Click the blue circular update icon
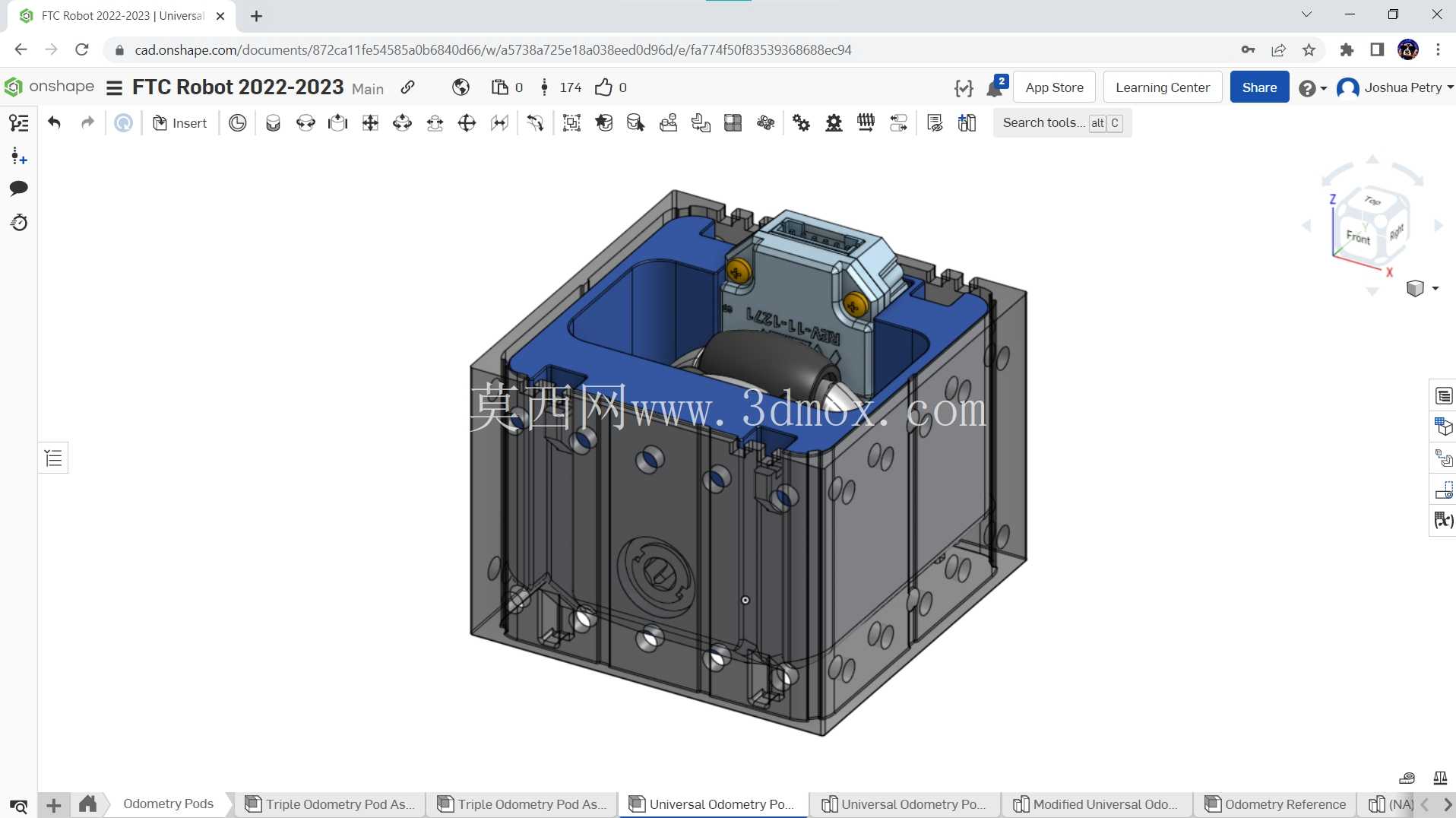The width and height of the screenshot is (1456, 818). click(123, 123)
